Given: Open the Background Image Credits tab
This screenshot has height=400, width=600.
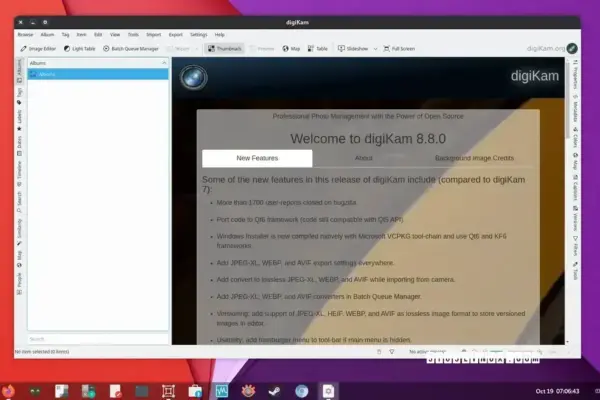Looking at the screenshot, I should [474, 158].
